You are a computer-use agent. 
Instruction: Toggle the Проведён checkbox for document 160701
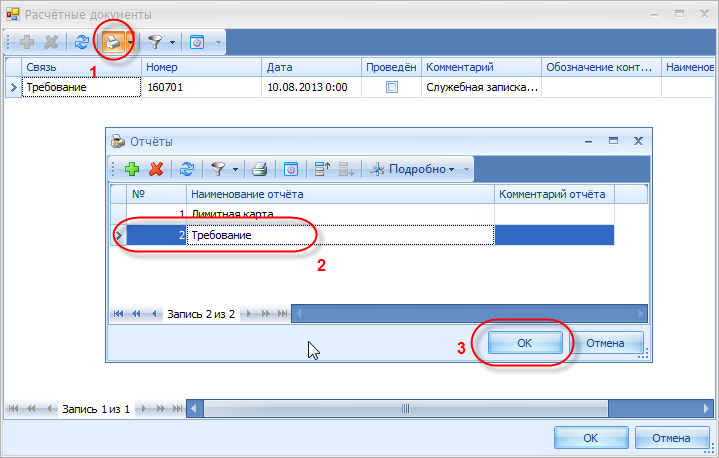pyautogui.click(x=392, y=87)
